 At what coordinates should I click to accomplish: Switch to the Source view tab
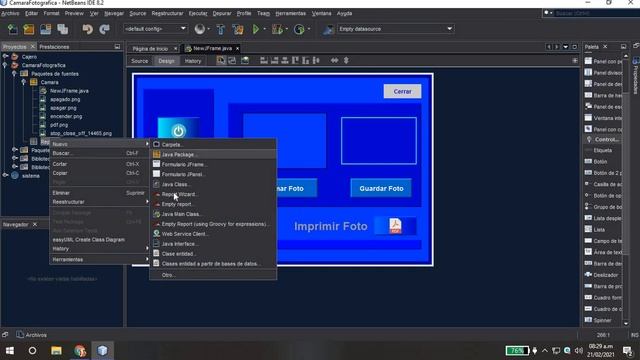pyautogui.click(x=140, y=61)
